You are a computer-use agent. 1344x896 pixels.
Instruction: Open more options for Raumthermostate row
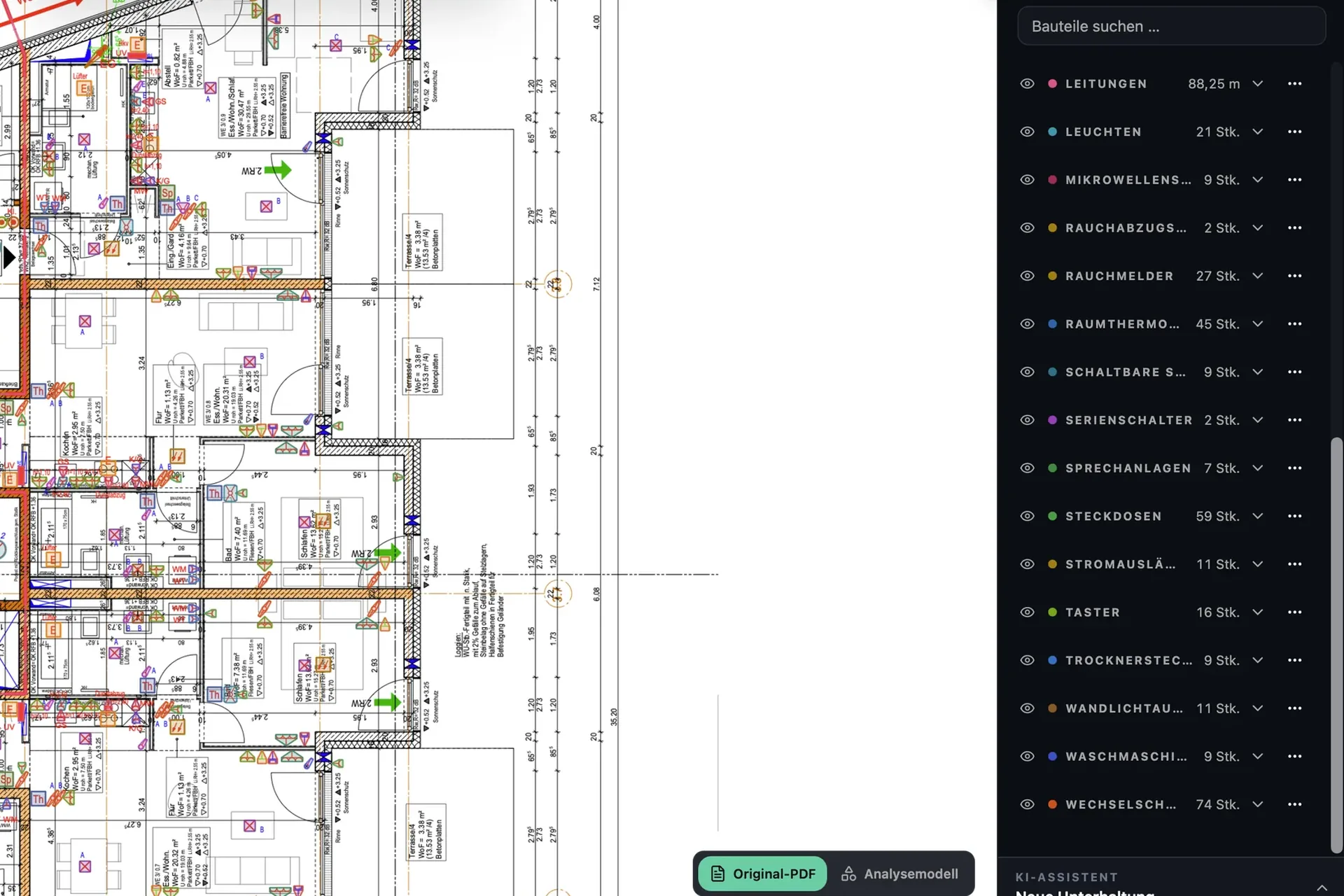click(x=1294, y=324)
